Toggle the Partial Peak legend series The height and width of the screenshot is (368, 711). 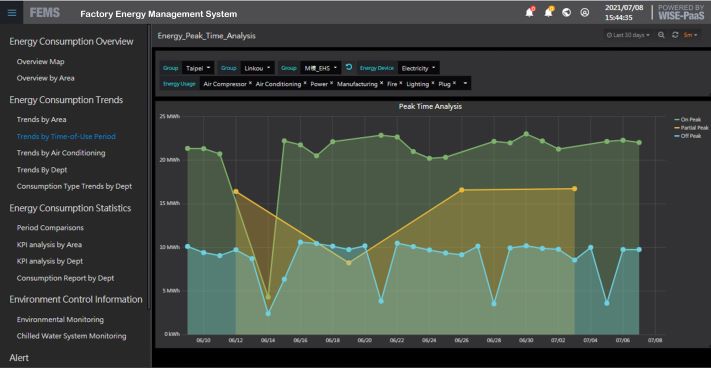coord(691,128)
